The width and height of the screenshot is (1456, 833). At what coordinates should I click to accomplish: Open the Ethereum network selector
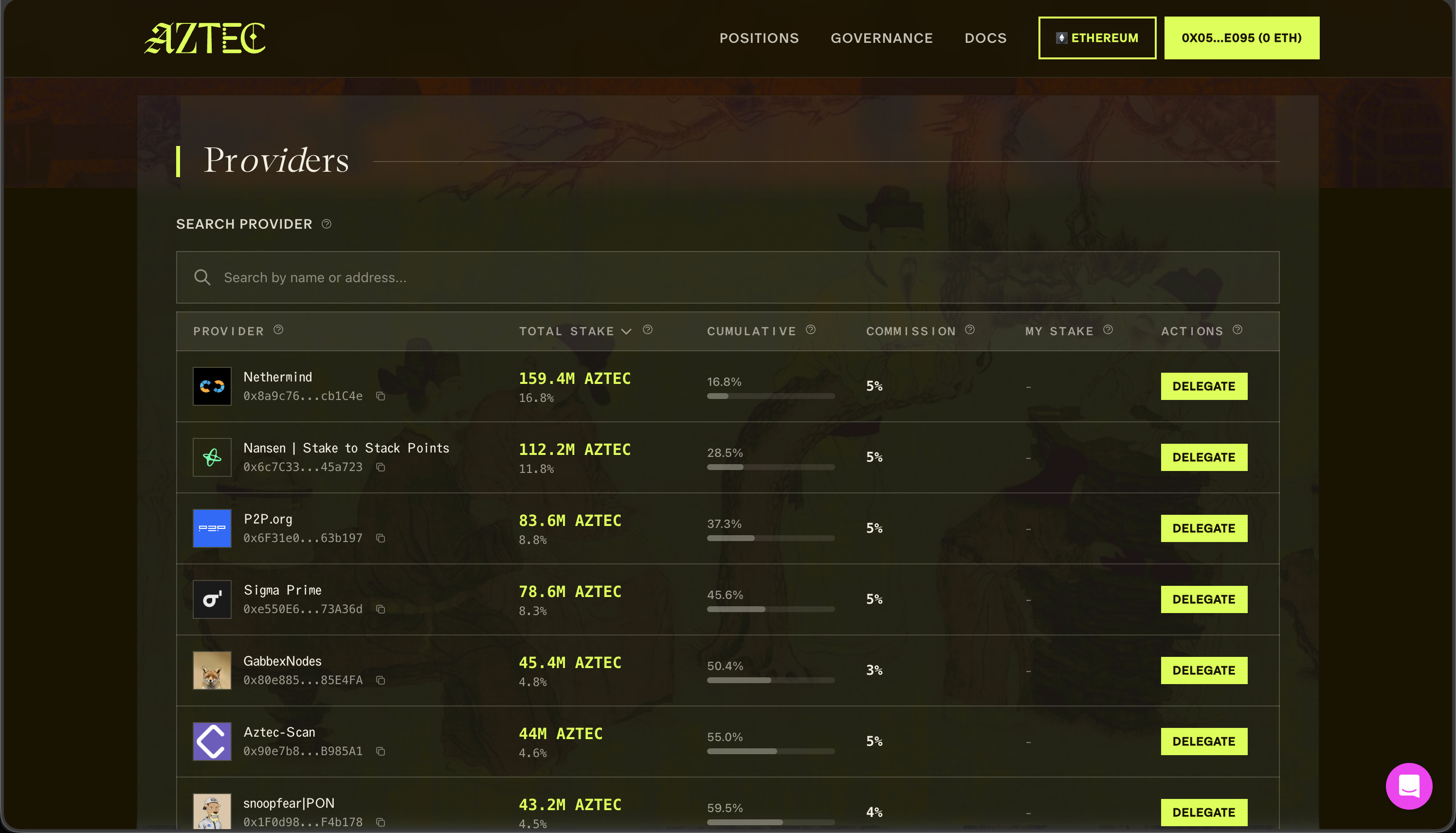pos(1097,38)
